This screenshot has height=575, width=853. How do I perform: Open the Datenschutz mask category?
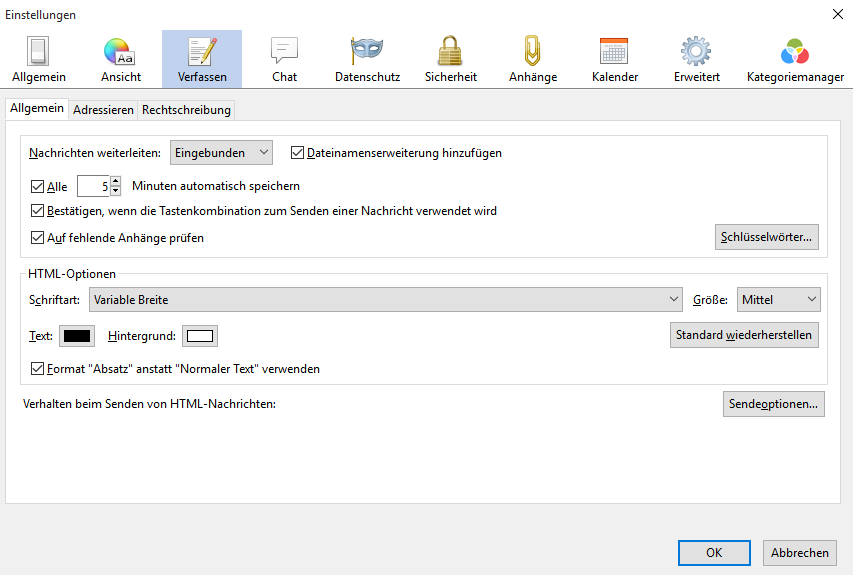click(x=367, y=59)
